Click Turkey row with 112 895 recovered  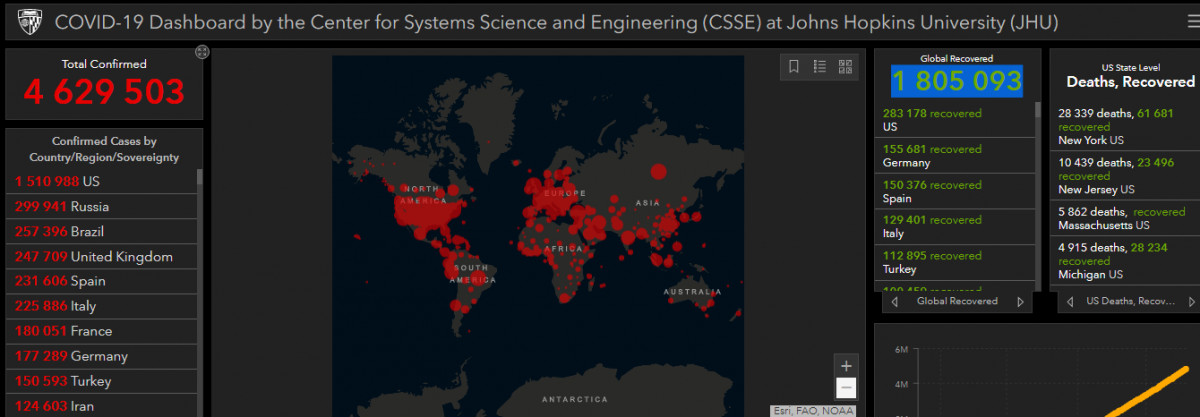(955, 262)
